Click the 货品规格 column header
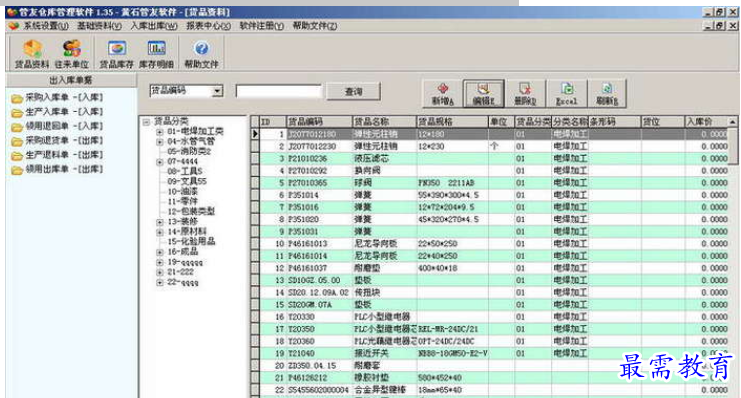The width and height of the screenshot is (741, 398). pos(452,122)
